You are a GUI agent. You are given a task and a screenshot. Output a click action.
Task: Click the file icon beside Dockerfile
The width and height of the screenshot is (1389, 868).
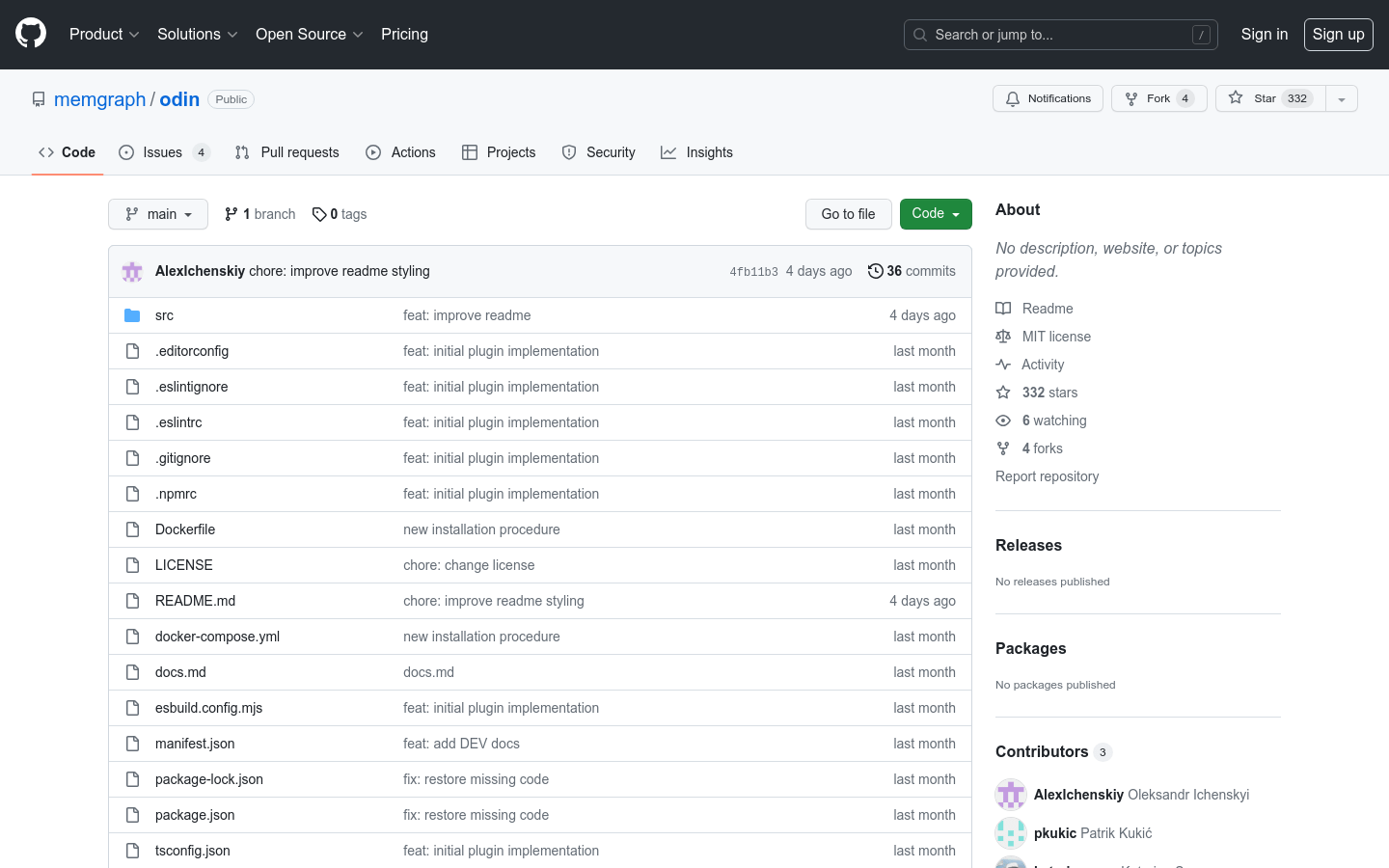pyautogui.click(x=132, y=529)
